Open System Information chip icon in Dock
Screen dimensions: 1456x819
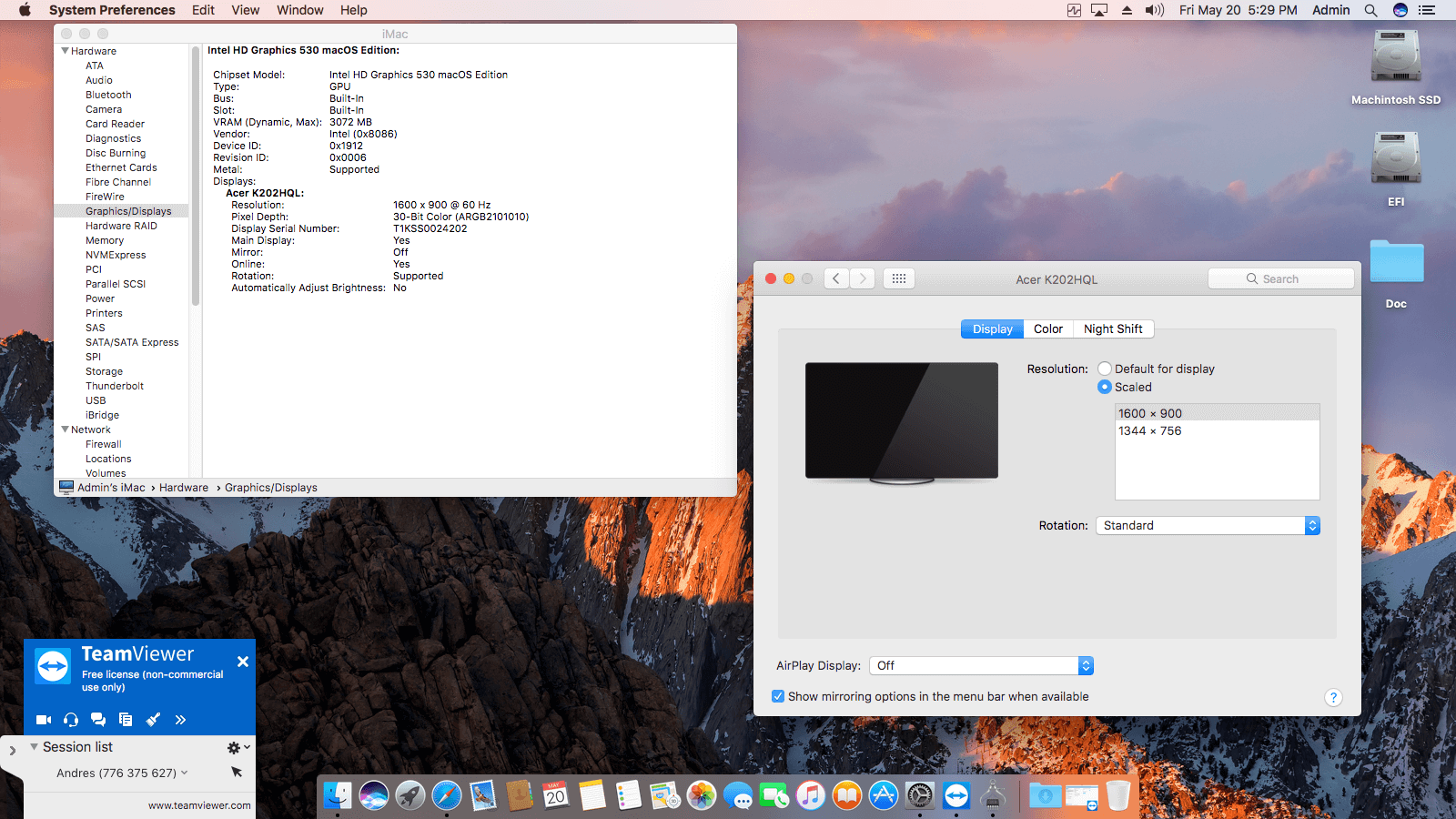click(993, 796)
